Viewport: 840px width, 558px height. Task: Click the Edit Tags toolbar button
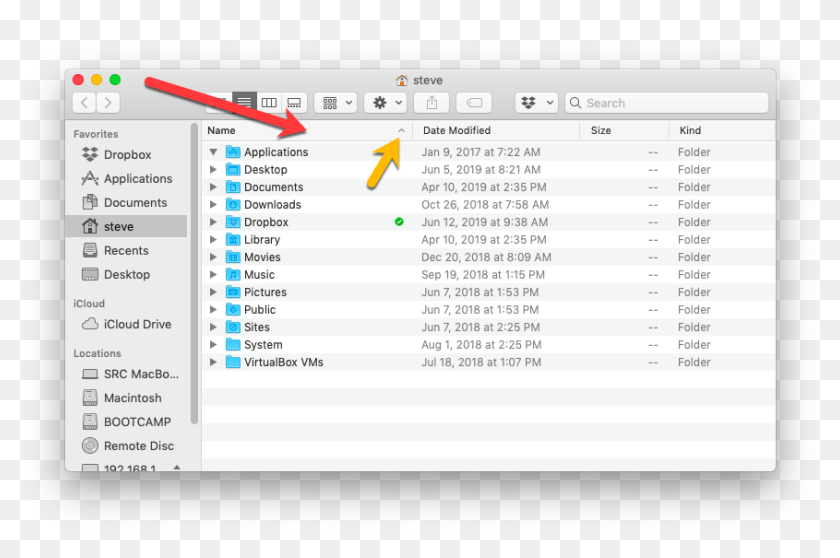coord(474,103)
